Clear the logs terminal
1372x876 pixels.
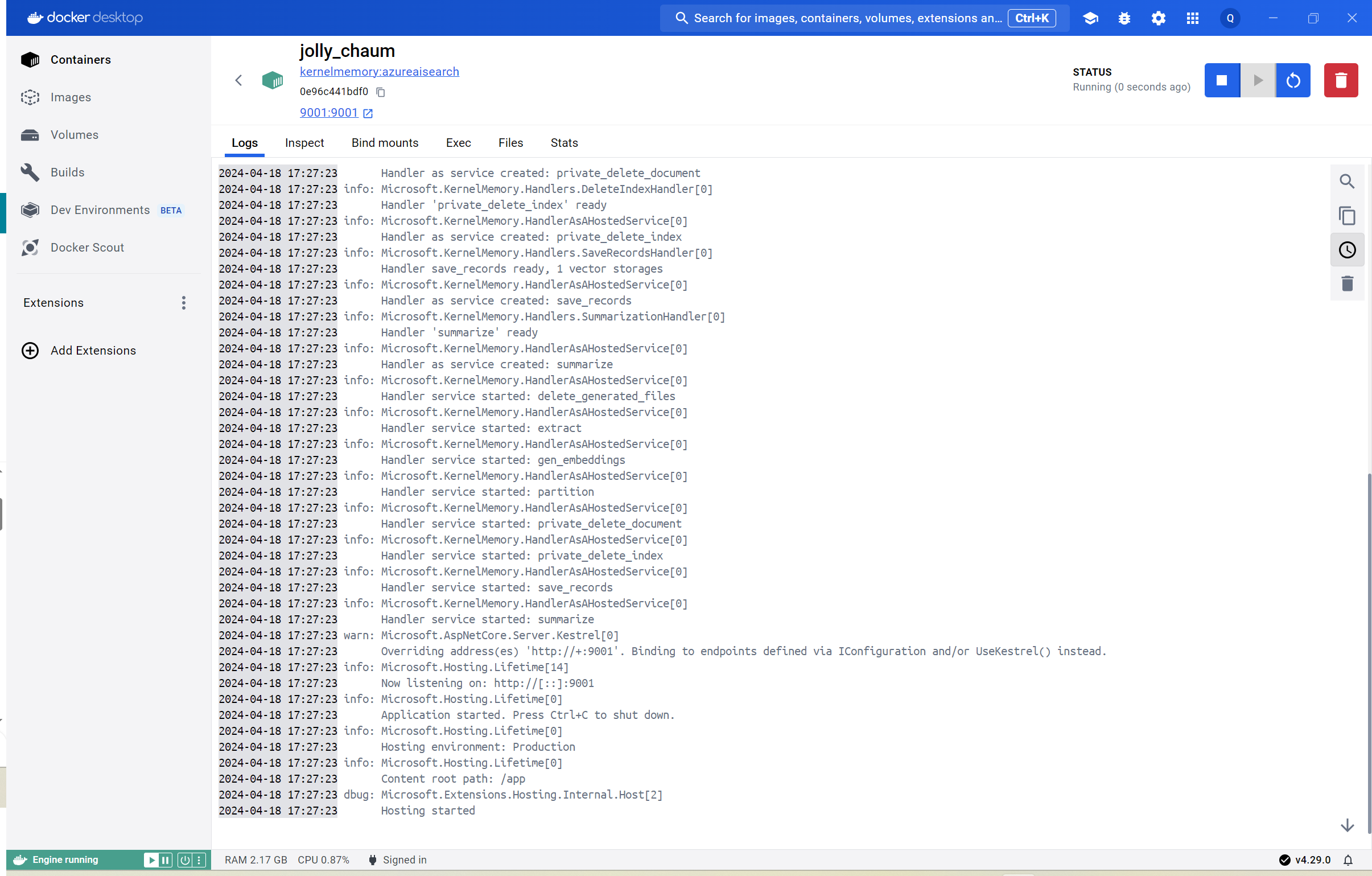click(x=1347, y=284)
